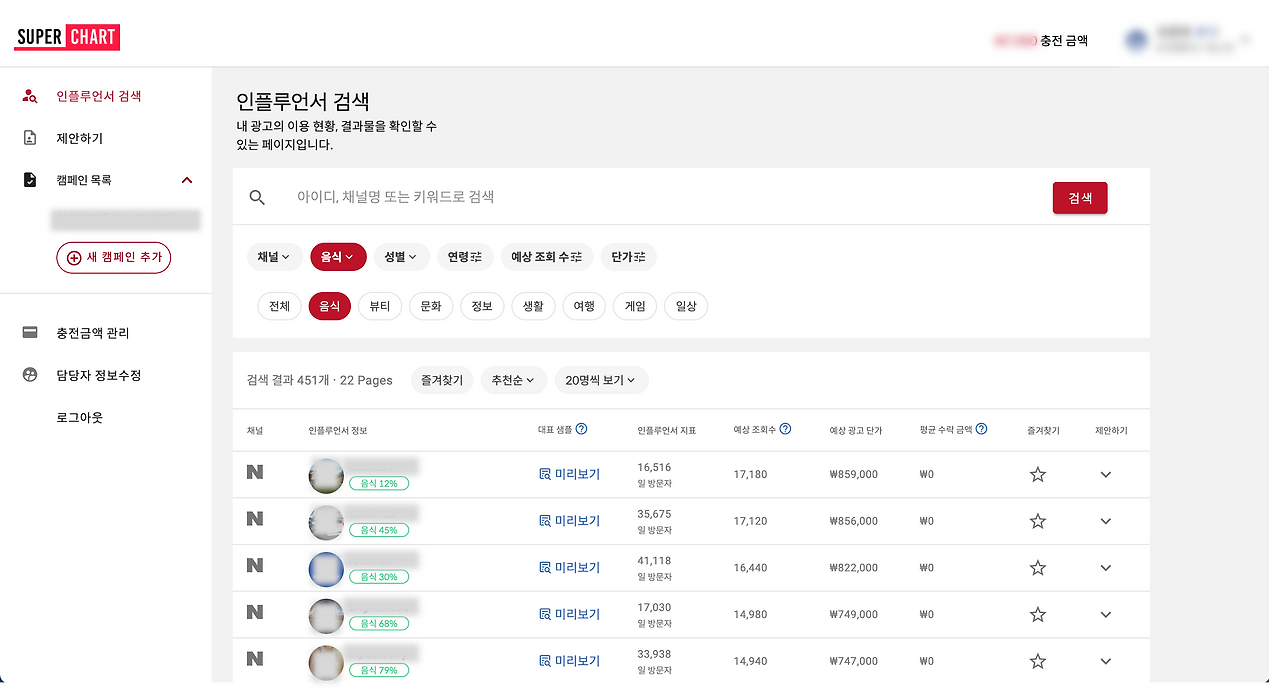This screenshot has width=1280, height=689.
Task: Select the 여행 category chip
Action: tap(584, 306)
